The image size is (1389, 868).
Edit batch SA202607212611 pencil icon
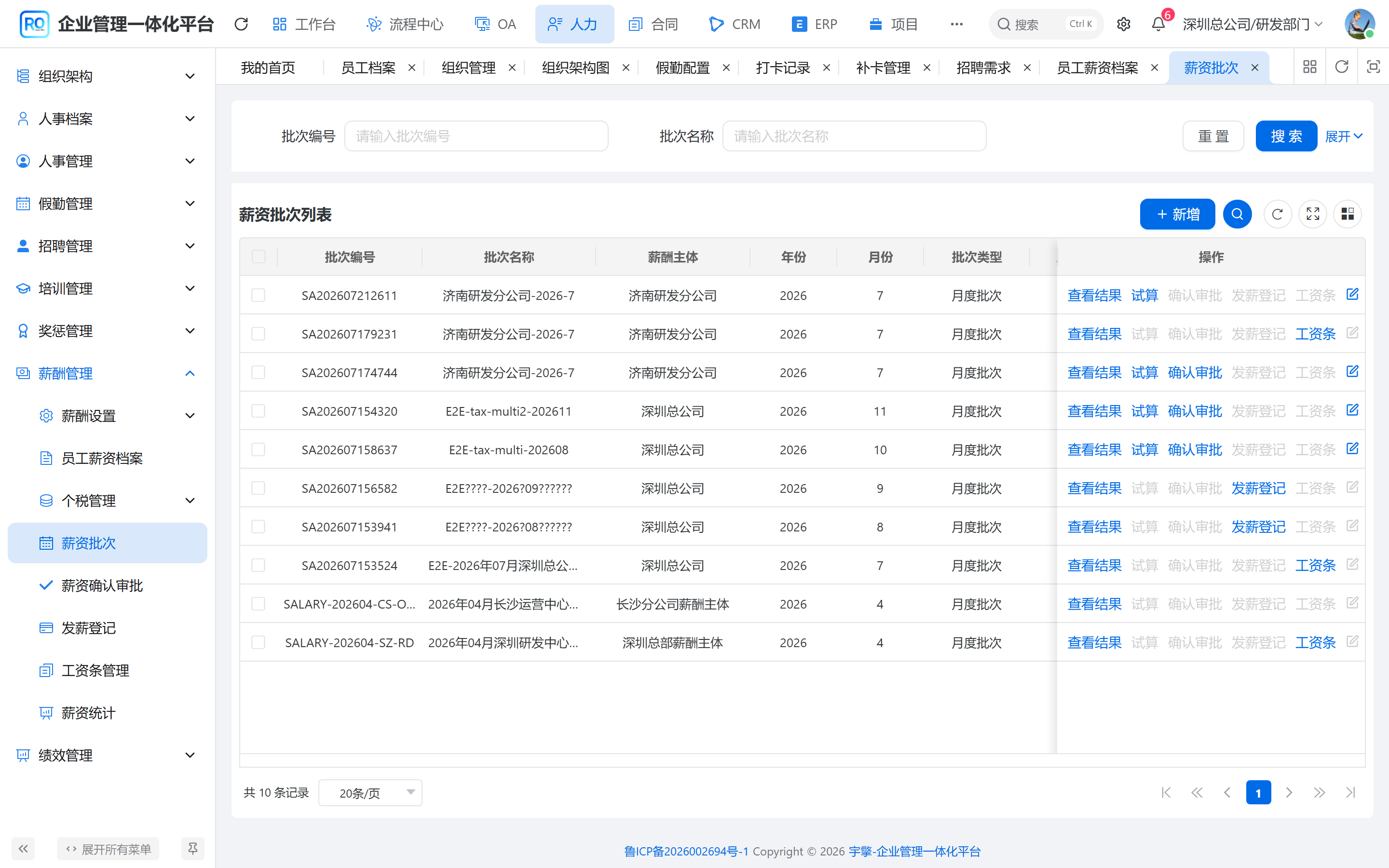(1352, 295)
